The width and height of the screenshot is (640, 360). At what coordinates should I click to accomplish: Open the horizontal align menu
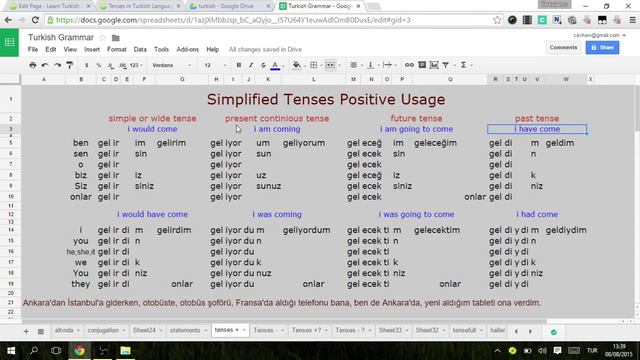click(x=354, y=65)
